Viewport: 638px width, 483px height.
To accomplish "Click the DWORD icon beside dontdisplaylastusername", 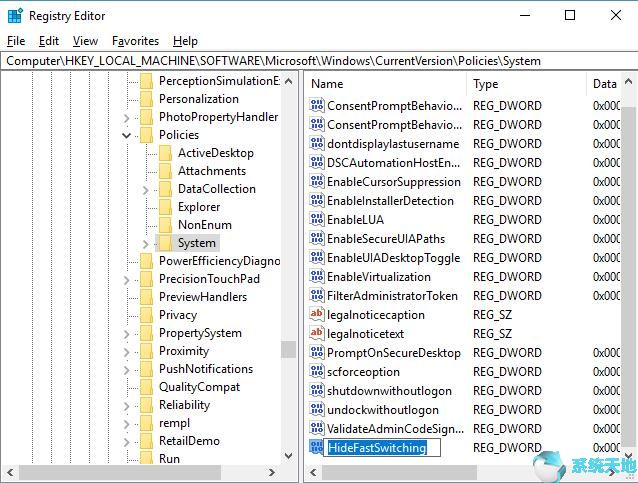I will tap(317, 144).
